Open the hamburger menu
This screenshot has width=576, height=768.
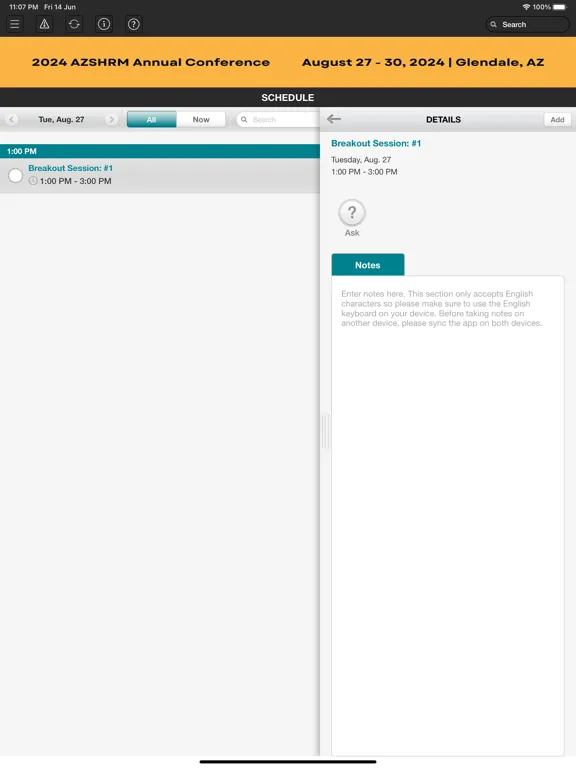point(15,24)
